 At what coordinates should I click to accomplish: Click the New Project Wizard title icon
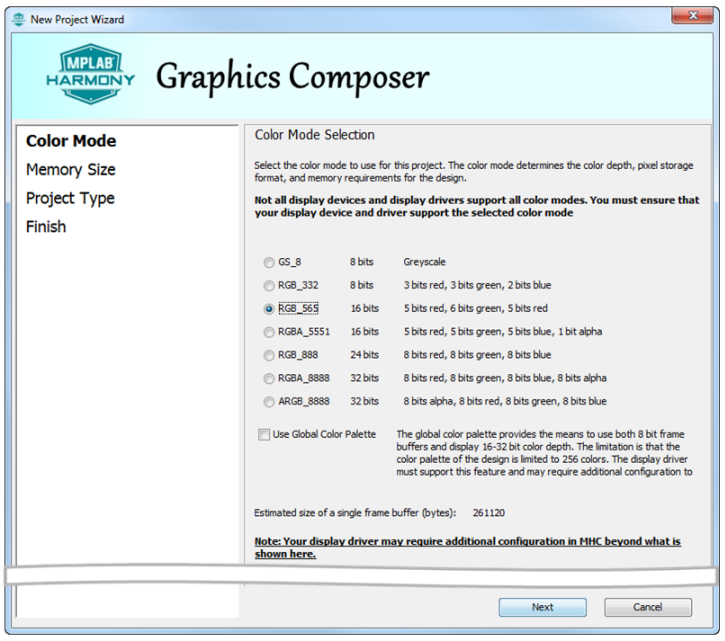click(18, 19)
